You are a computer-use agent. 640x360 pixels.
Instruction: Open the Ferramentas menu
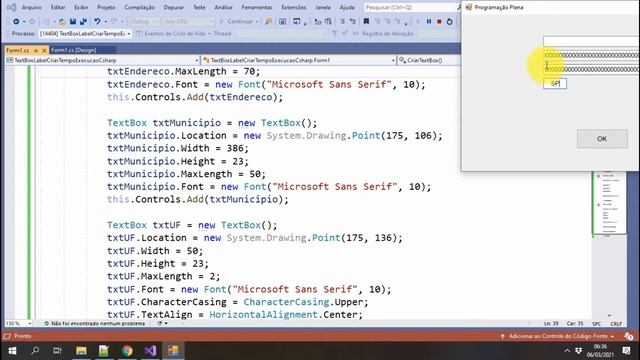coord(257,7)
